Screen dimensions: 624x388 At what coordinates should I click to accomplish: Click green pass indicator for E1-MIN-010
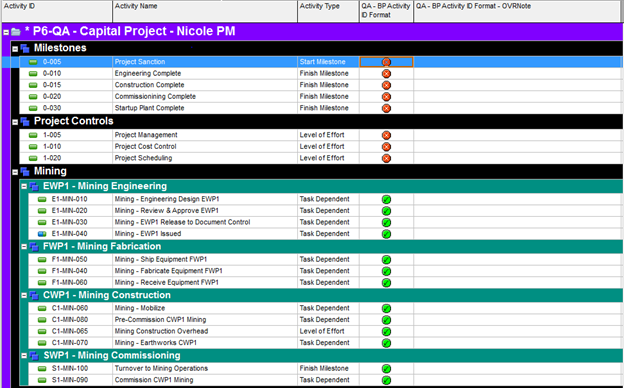click(x=386, y=199)
